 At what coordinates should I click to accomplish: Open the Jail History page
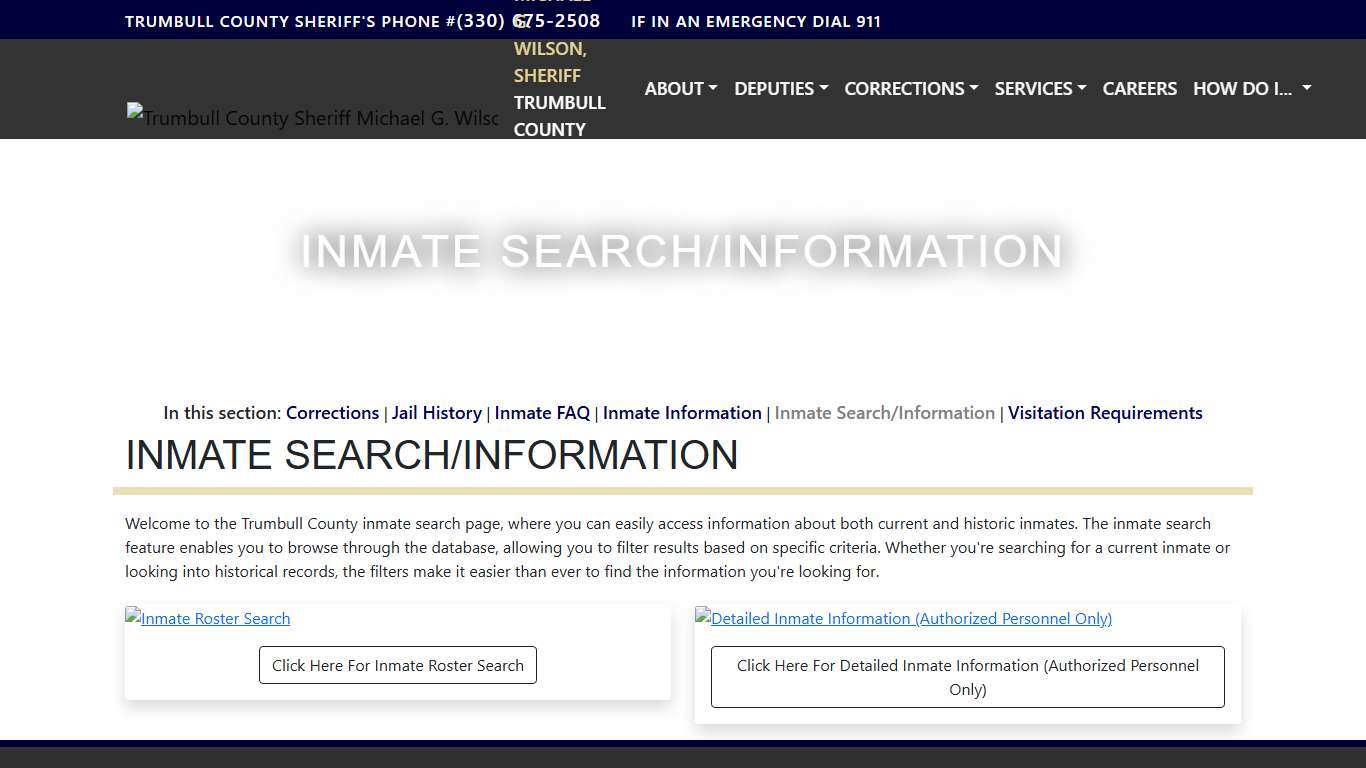437,412
